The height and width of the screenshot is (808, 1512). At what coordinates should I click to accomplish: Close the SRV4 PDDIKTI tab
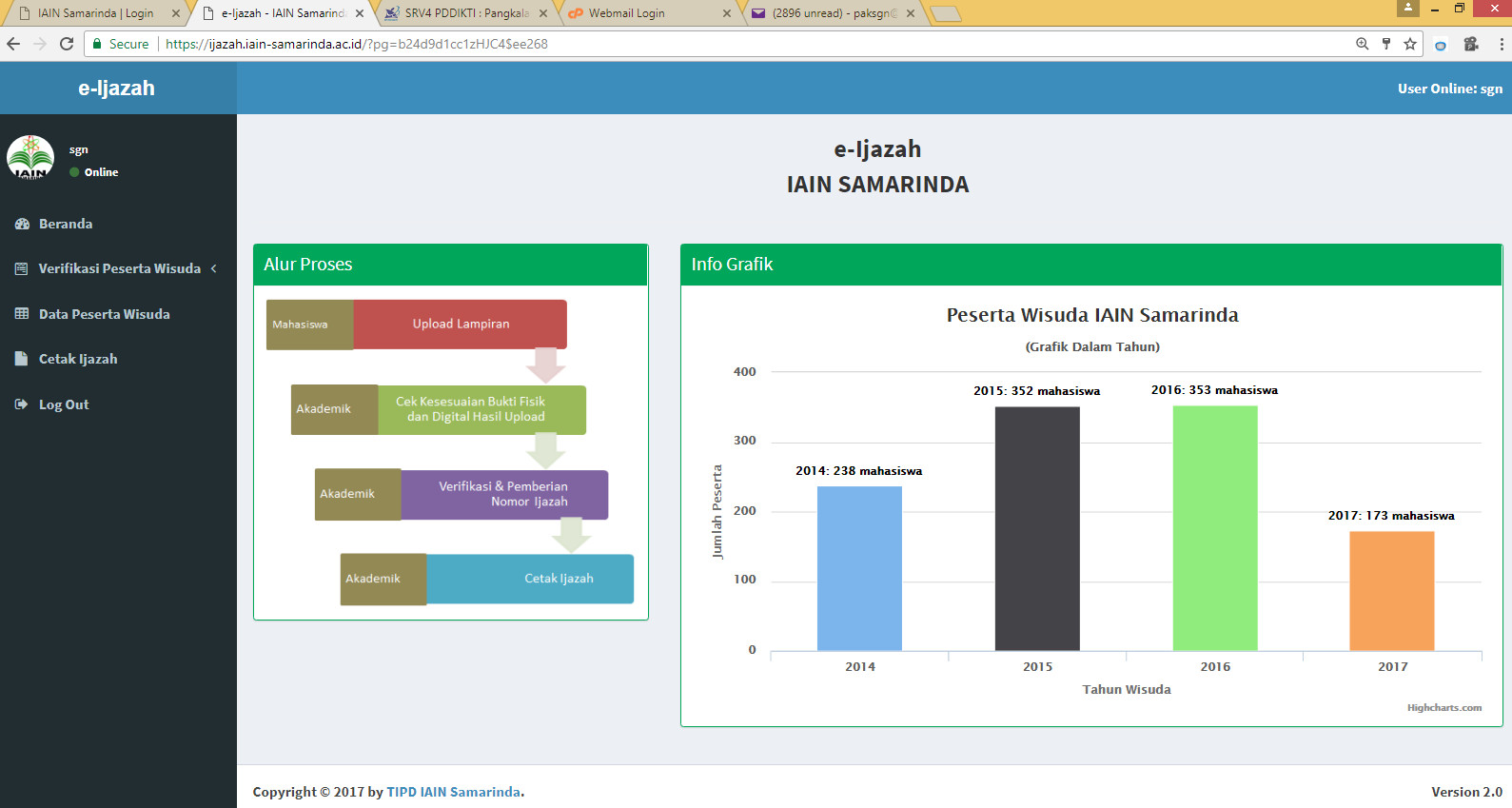(543, 13)
